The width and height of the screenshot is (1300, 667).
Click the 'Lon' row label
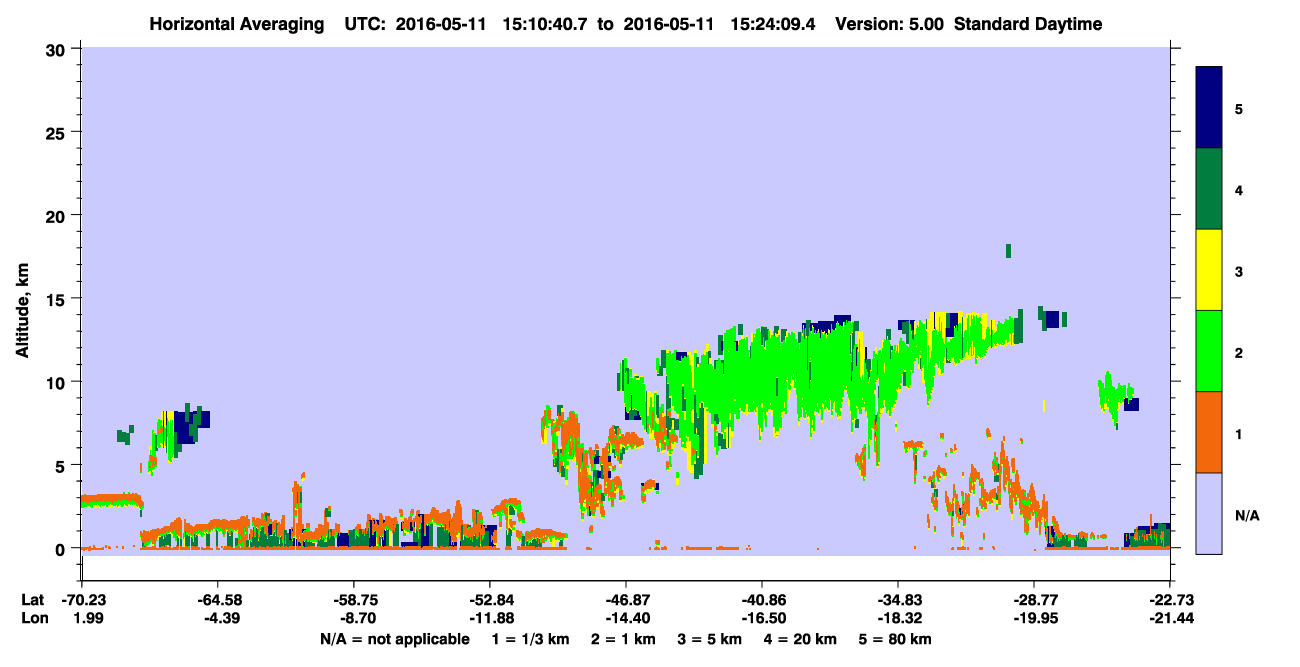(33, 619)
